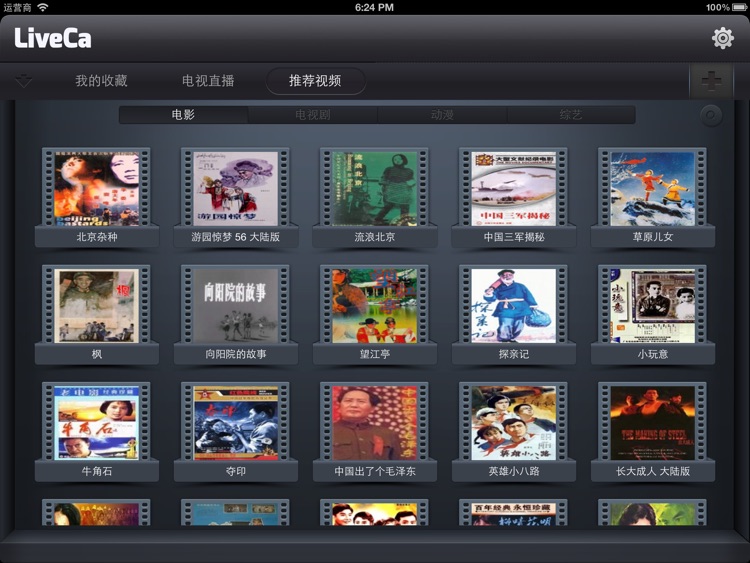Click the 草原儿女 title label
This screenshot has width=750, height=563.
coord(652,237)
